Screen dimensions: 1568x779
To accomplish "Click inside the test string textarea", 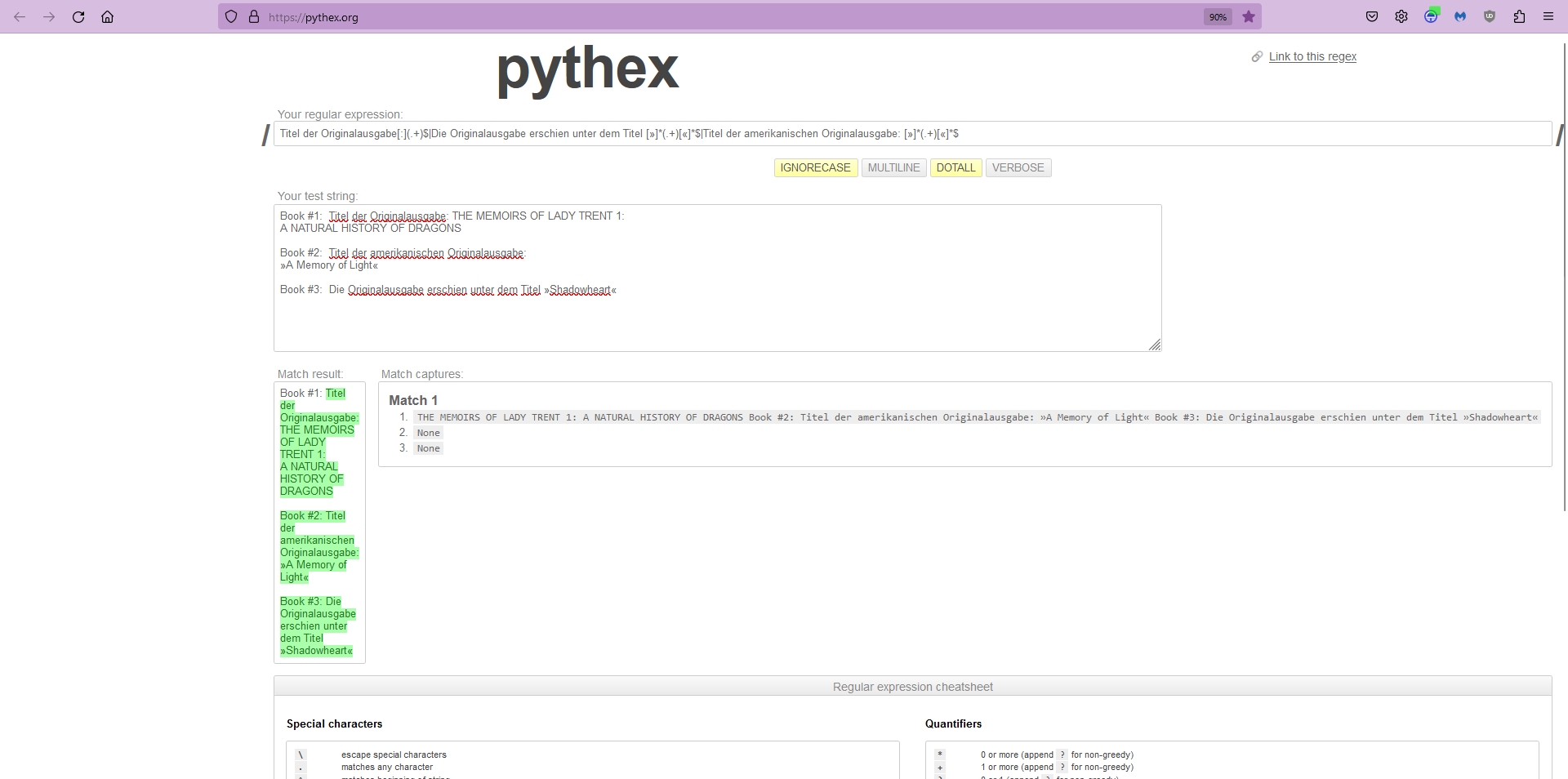I will click(717, 278).
